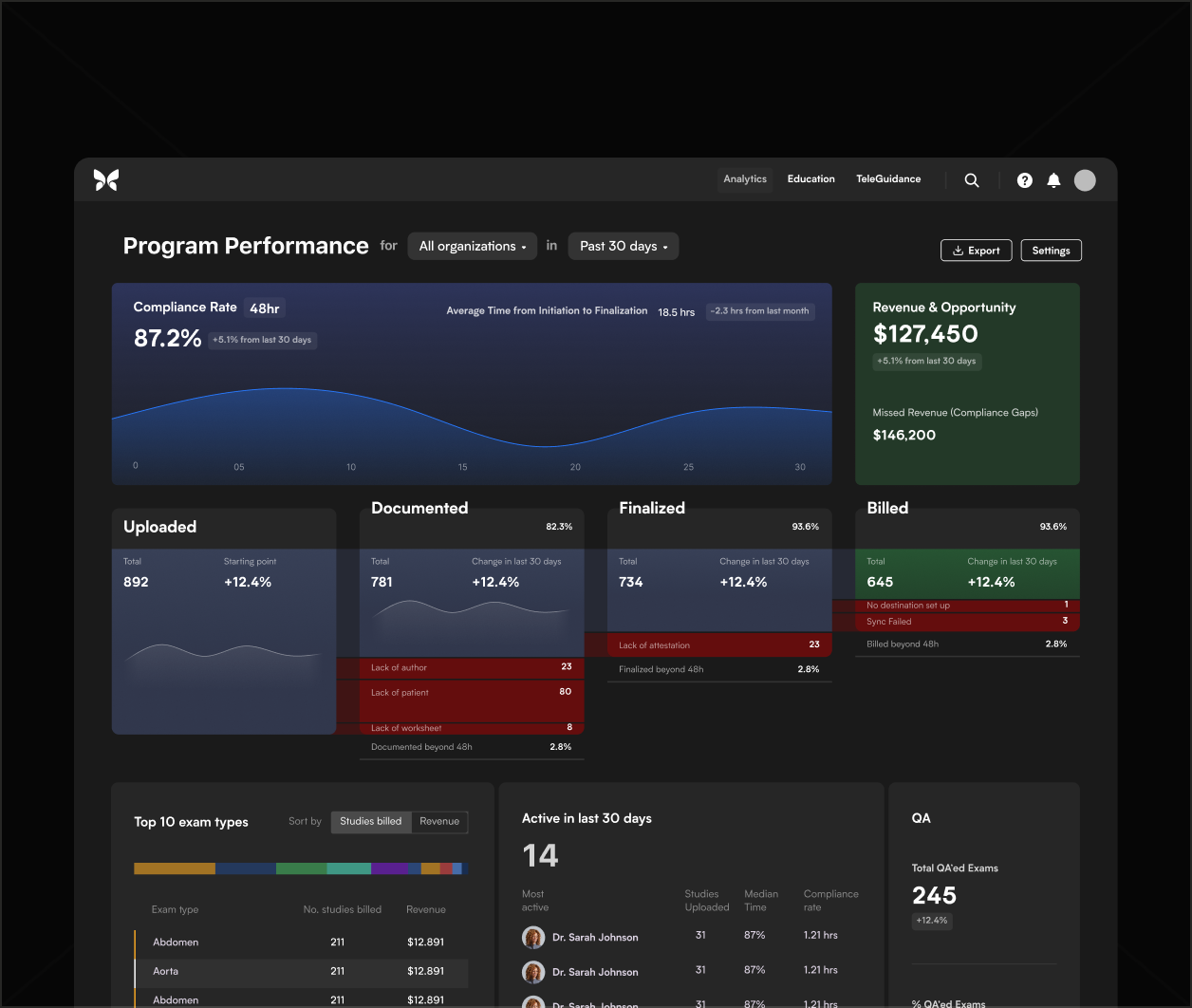Click Revenue column header in exam table

tap(426, 909)
